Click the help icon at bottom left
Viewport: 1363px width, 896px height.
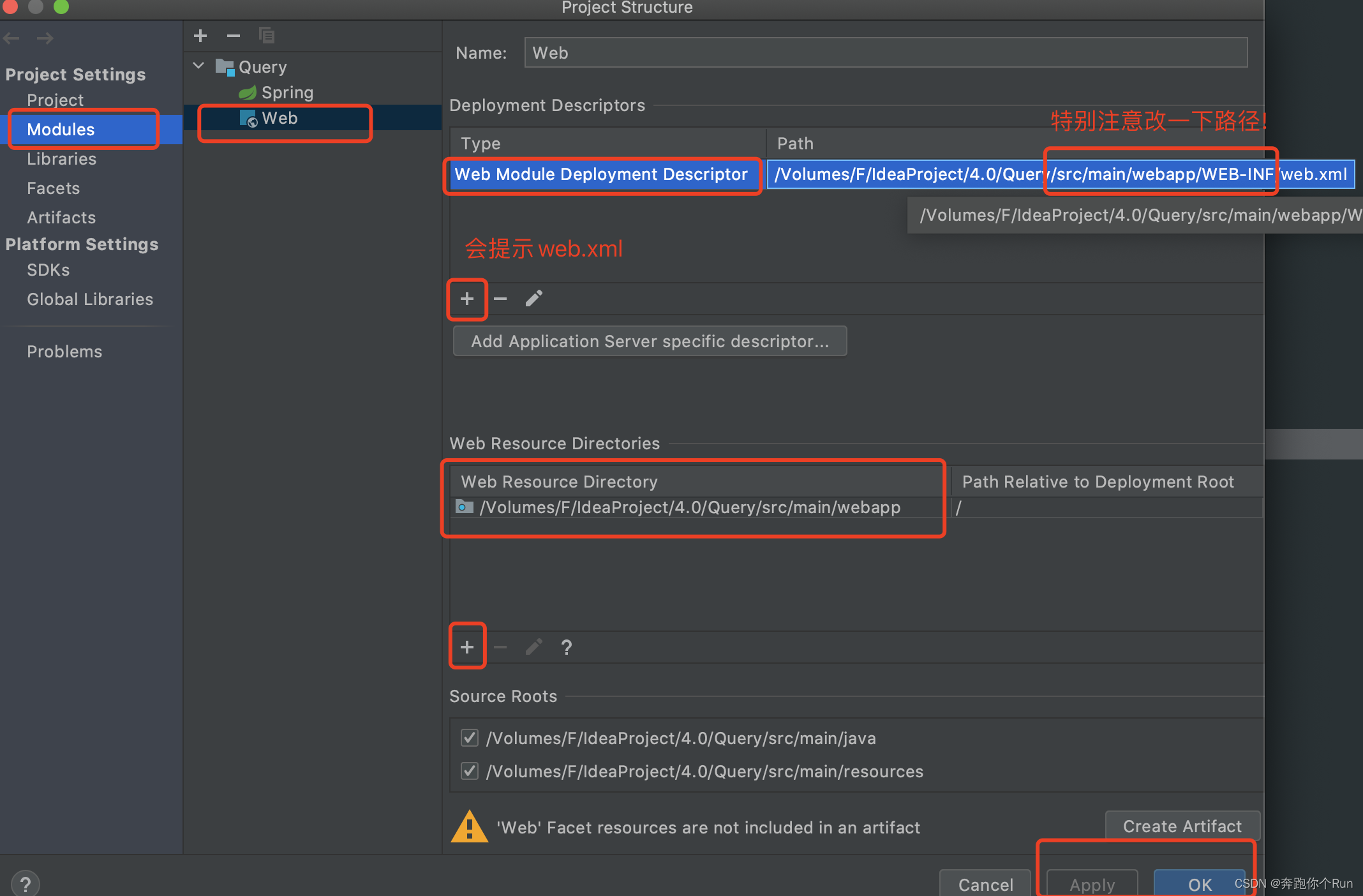click(26, 883)
